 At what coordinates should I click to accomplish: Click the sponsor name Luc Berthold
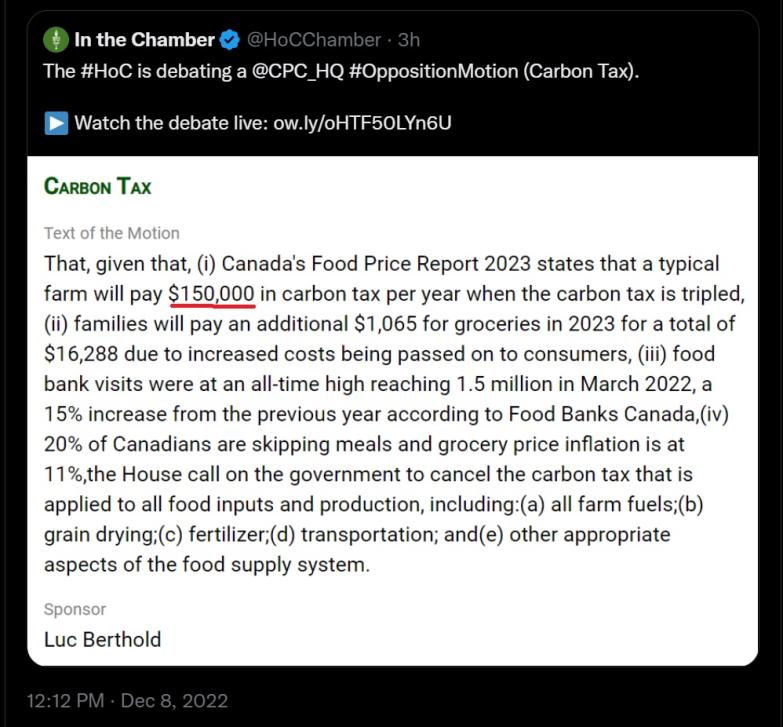tap(102, 639)
